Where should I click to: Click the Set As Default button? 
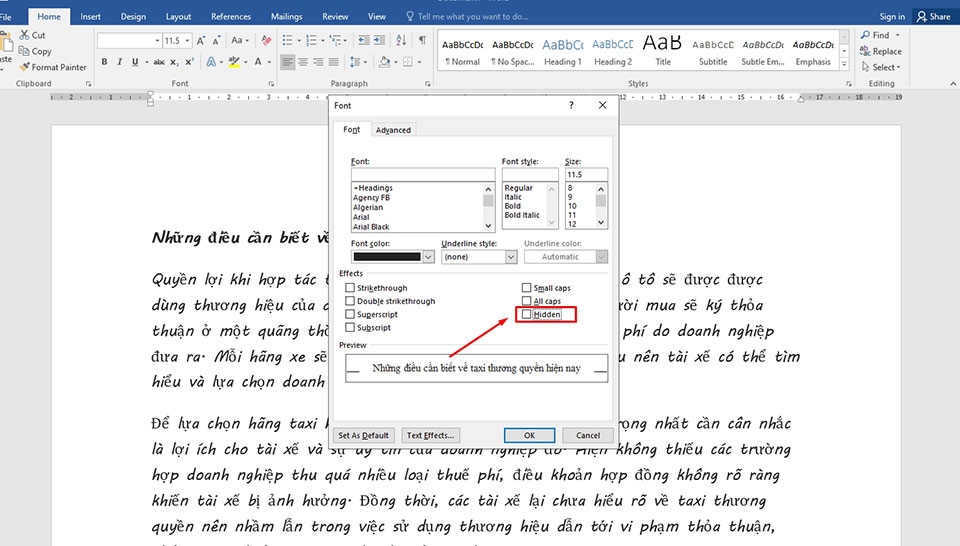(363, 435)
